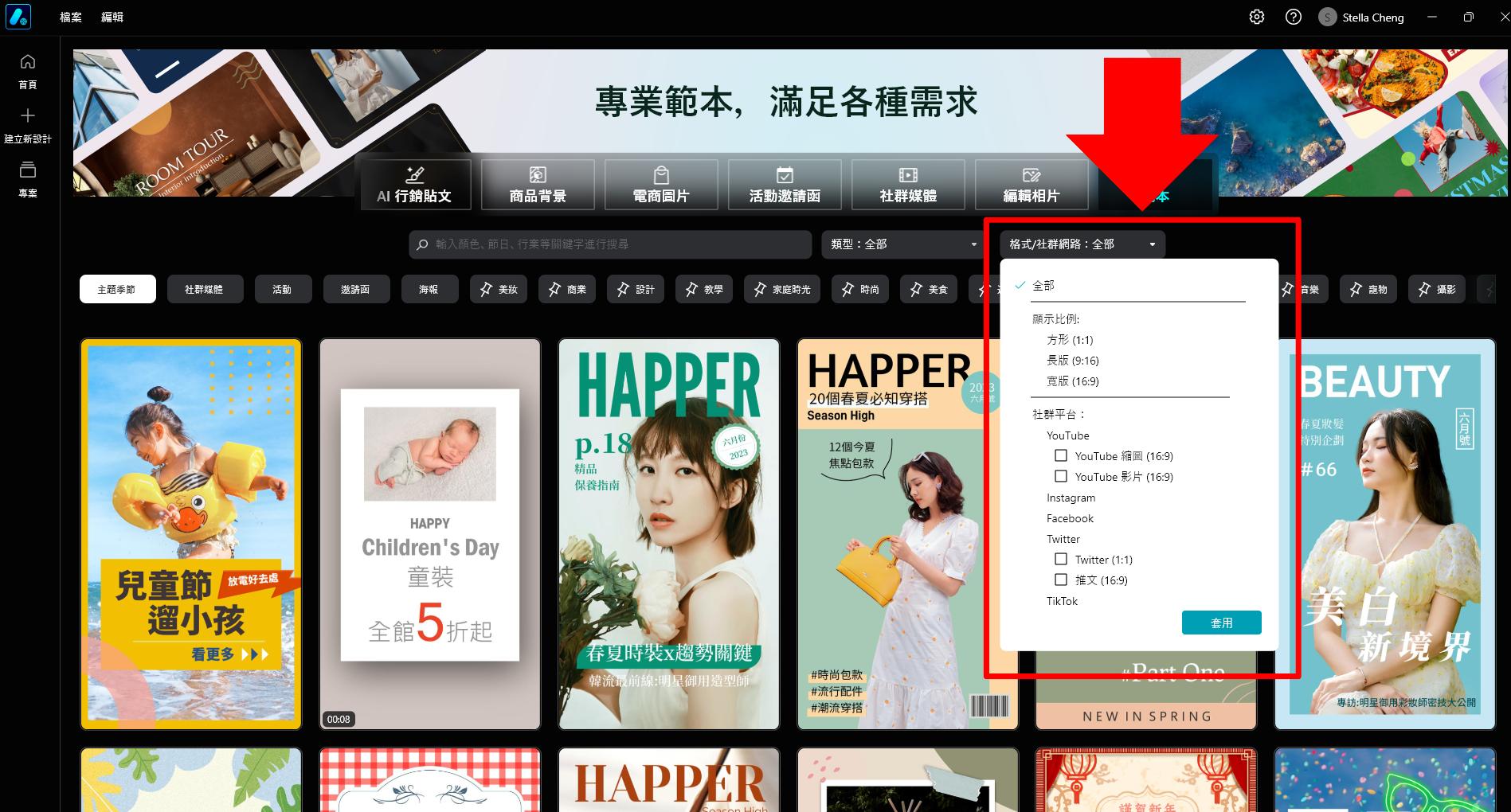This screenshot has width=1511, height=812.
Task: Expand the 類型：全部 dropdown
Action: 904,244
